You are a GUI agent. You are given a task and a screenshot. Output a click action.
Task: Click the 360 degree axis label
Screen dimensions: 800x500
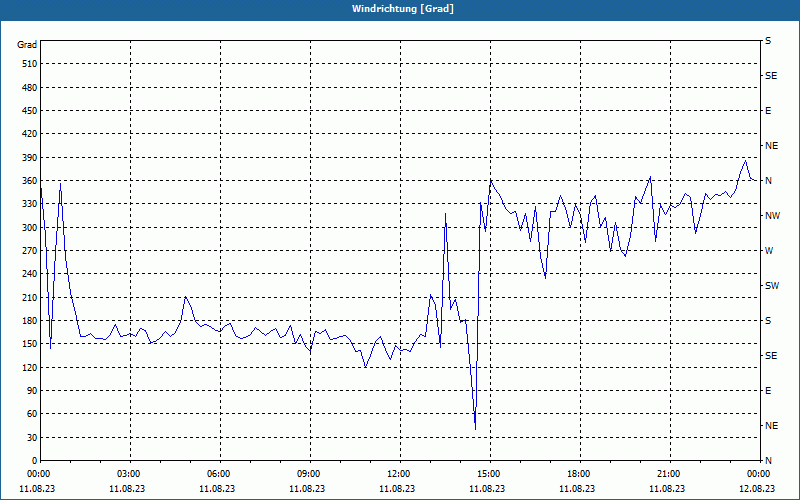(30, 181)
